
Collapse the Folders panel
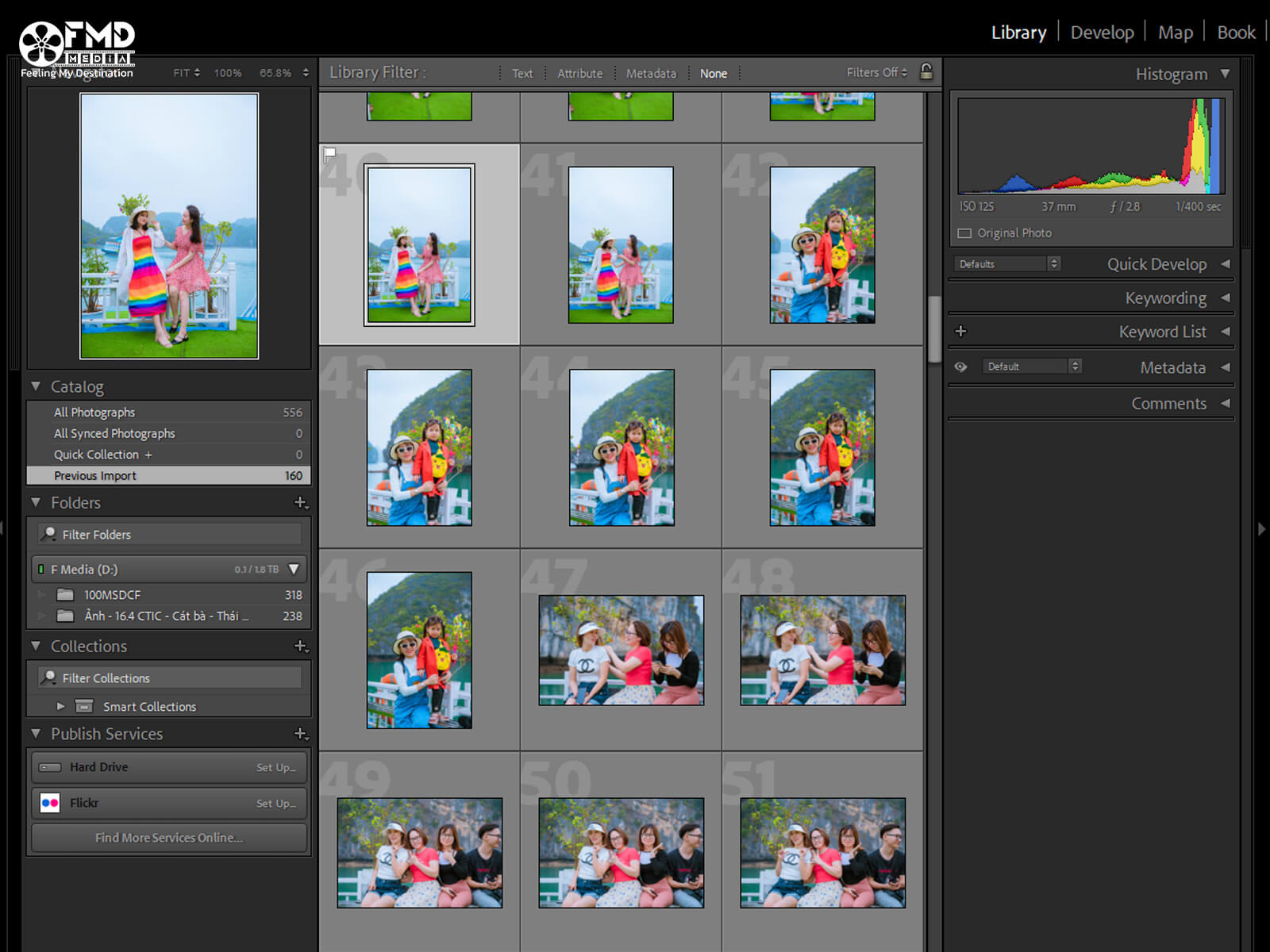tap(36, 502)
